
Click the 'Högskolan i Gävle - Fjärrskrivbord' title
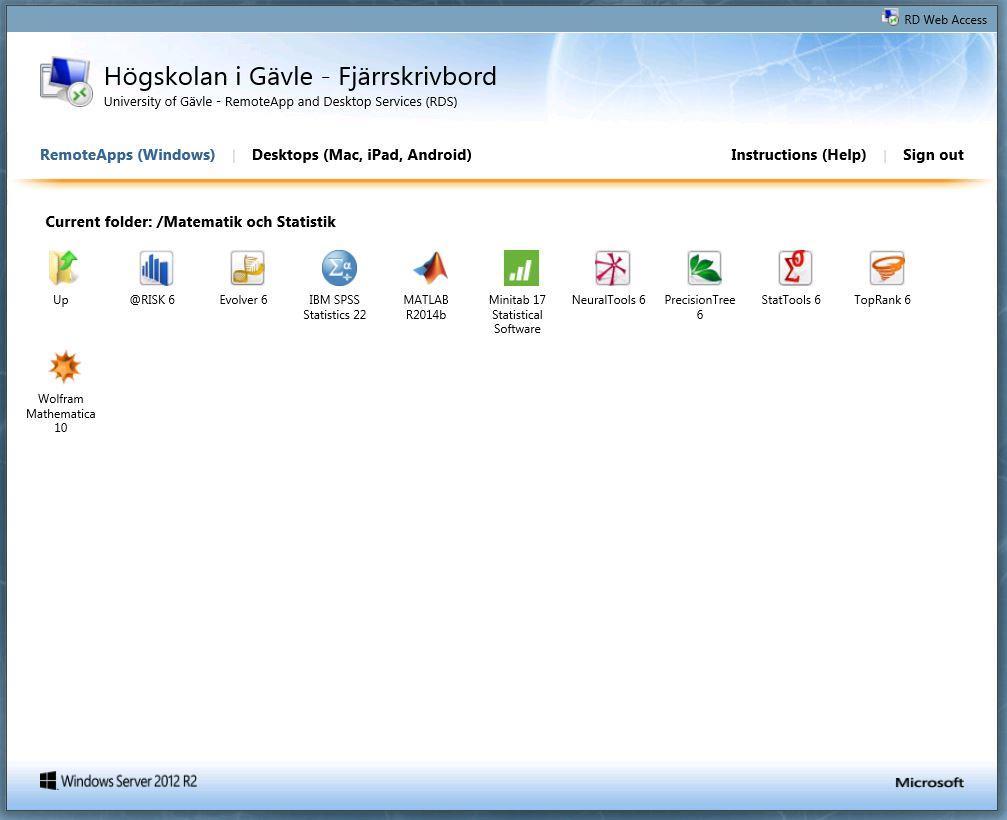(x=300, y=76)
